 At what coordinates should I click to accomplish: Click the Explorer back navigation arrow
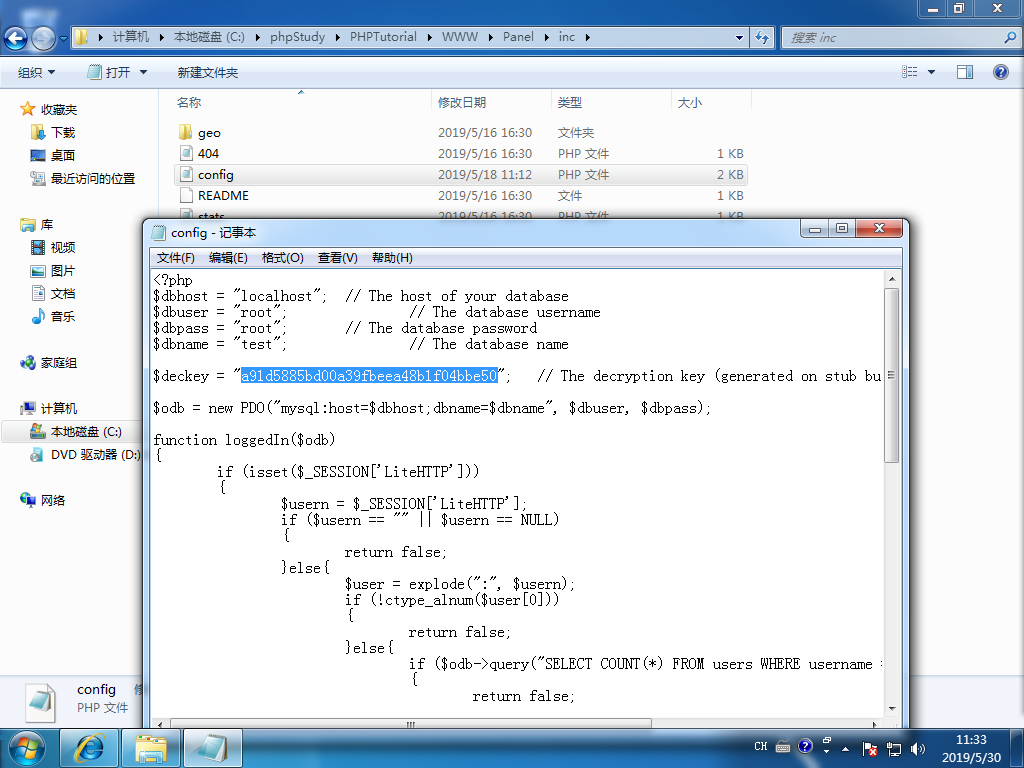pos(16,39)
